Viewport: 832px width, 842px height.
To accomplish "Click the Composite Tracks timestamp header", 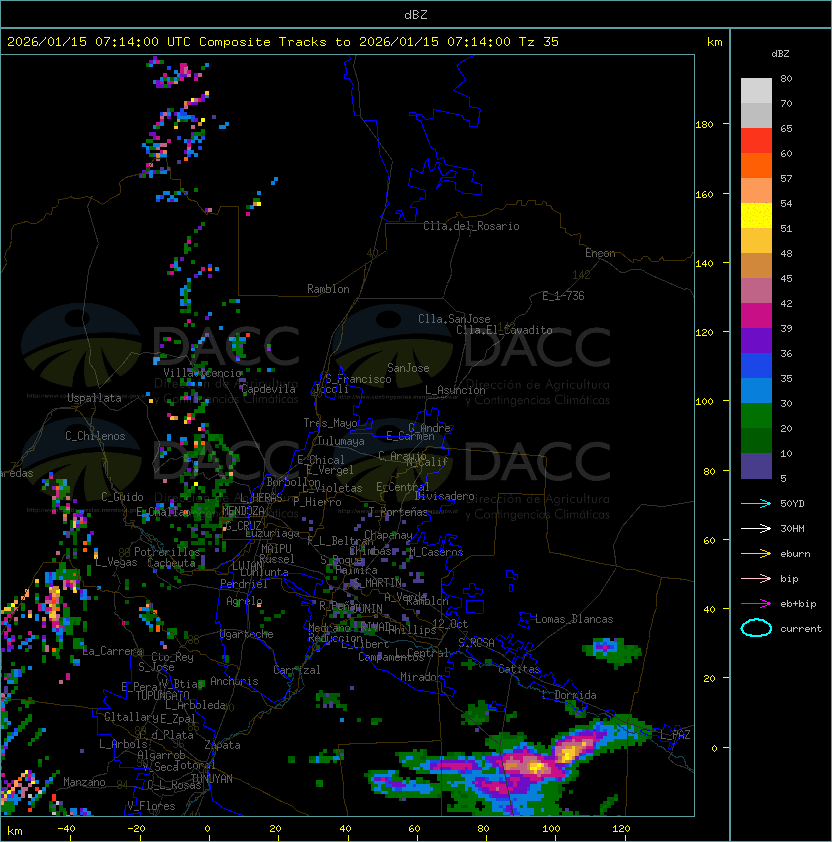I will (283, 42).
